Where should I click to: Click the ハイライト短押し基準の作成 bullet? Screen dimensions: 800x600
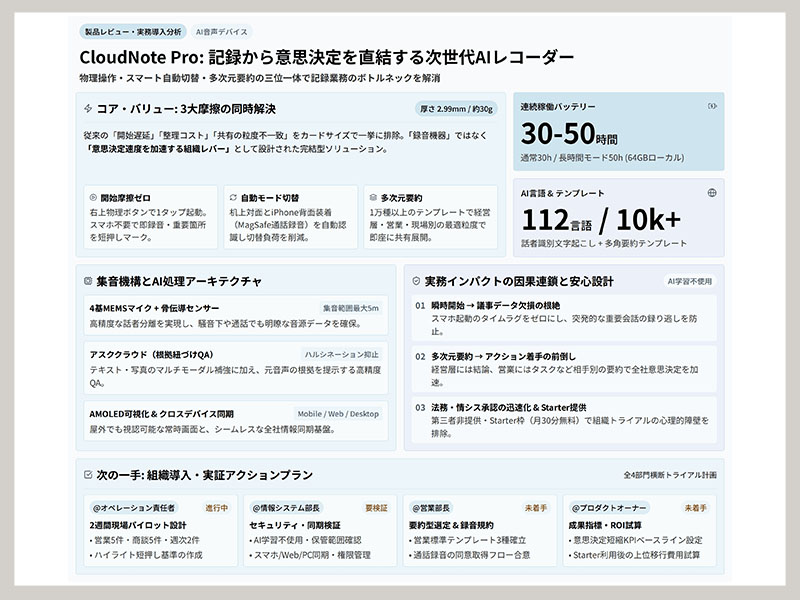[x=146, y=555]
